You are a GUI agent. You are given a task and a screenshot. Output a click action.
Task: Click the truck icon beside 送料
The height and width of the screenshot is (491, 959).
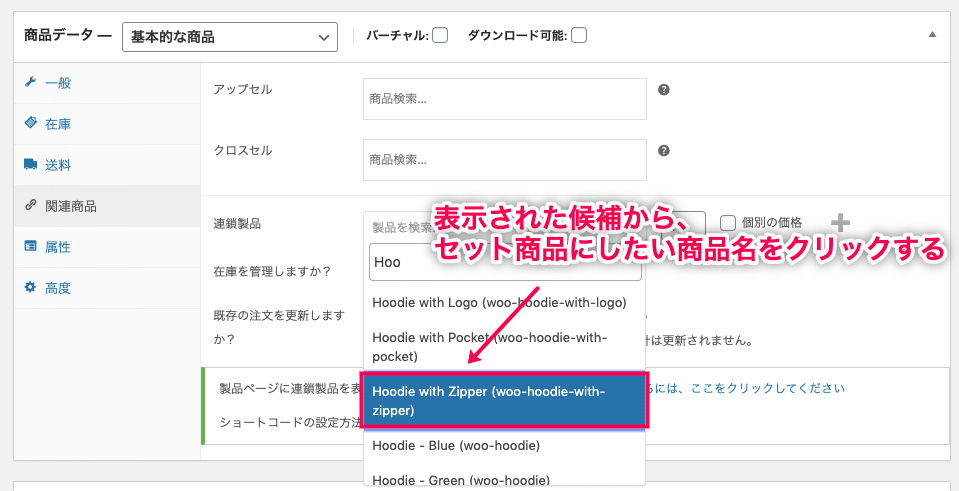pyautogui.click(x=30, y=164)
